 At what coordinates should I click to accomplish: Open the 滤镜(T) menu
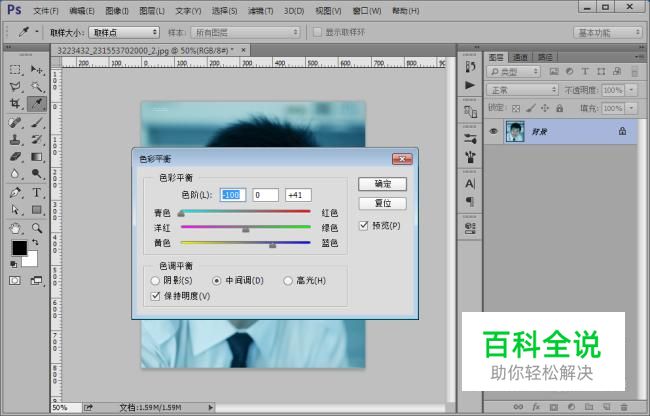260,11
